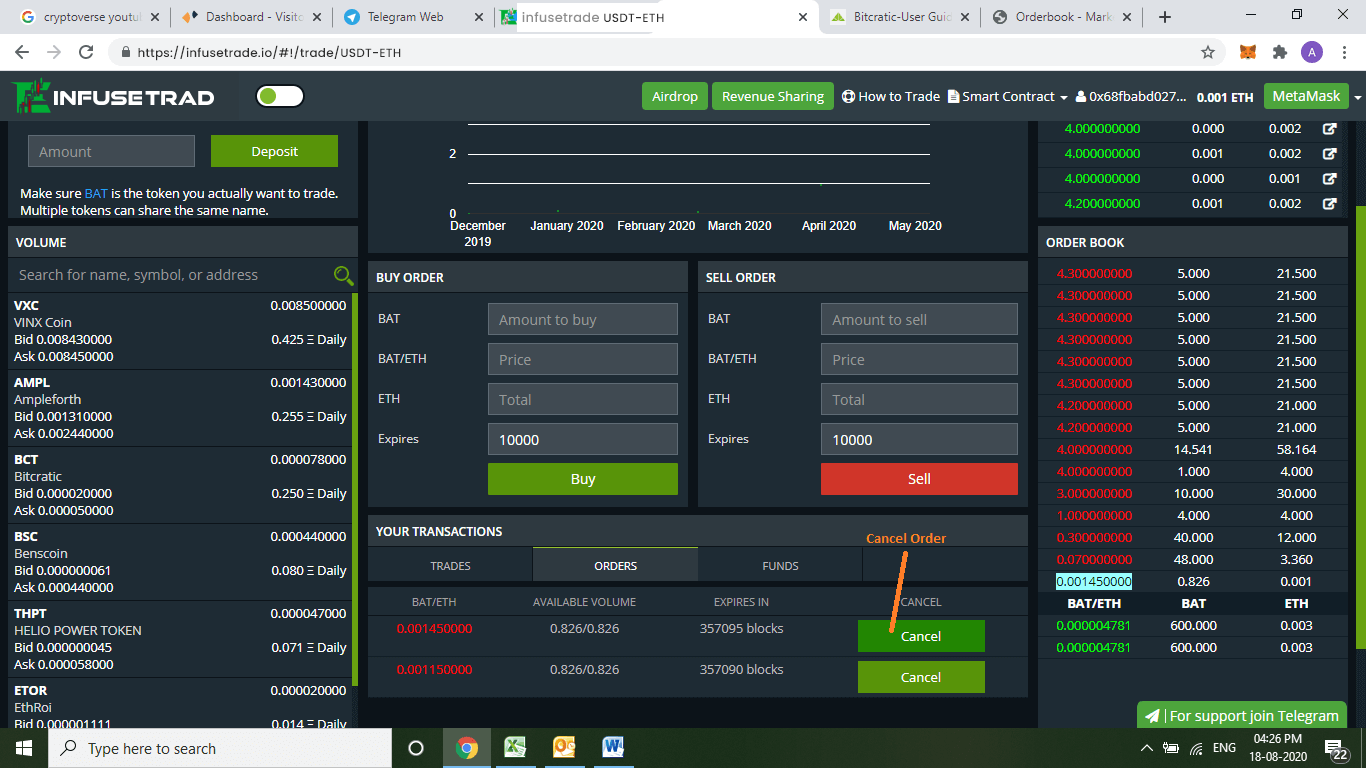The height and width of the screenshot is (768, 1366).
Task: Toggle the theme switch beside the logo
Action: pos(280,96)
